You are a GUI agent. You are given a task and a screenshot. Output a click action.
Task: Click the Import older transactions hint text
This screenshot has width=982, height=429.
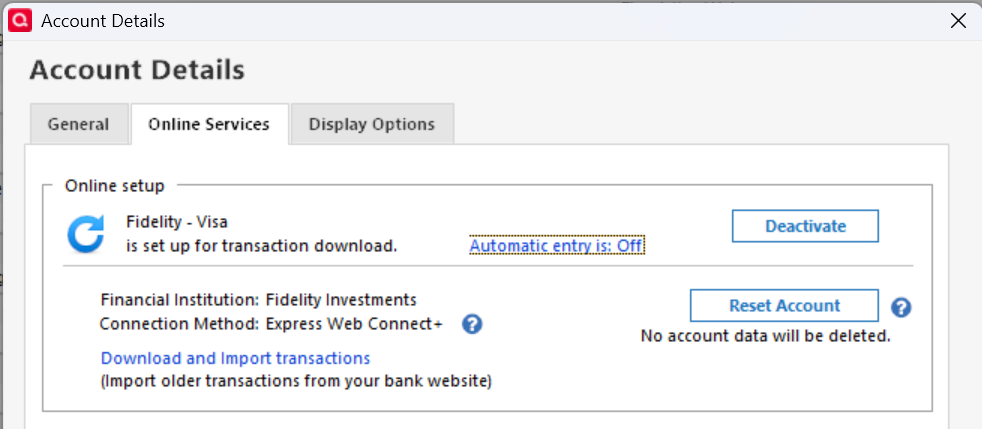pos(296,380)
